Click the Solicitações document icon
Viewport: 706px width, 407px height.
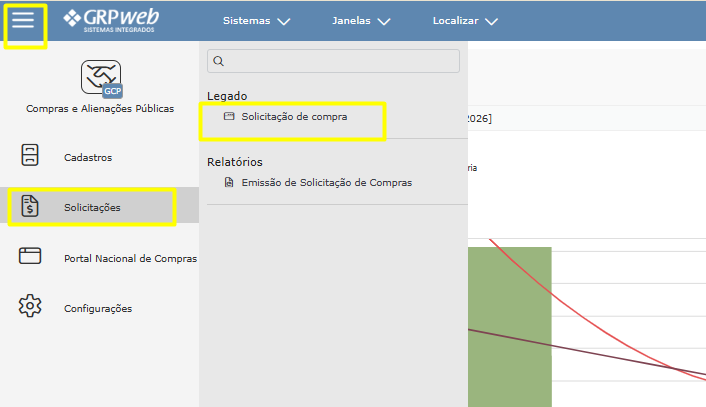click(x=30, y=207)
